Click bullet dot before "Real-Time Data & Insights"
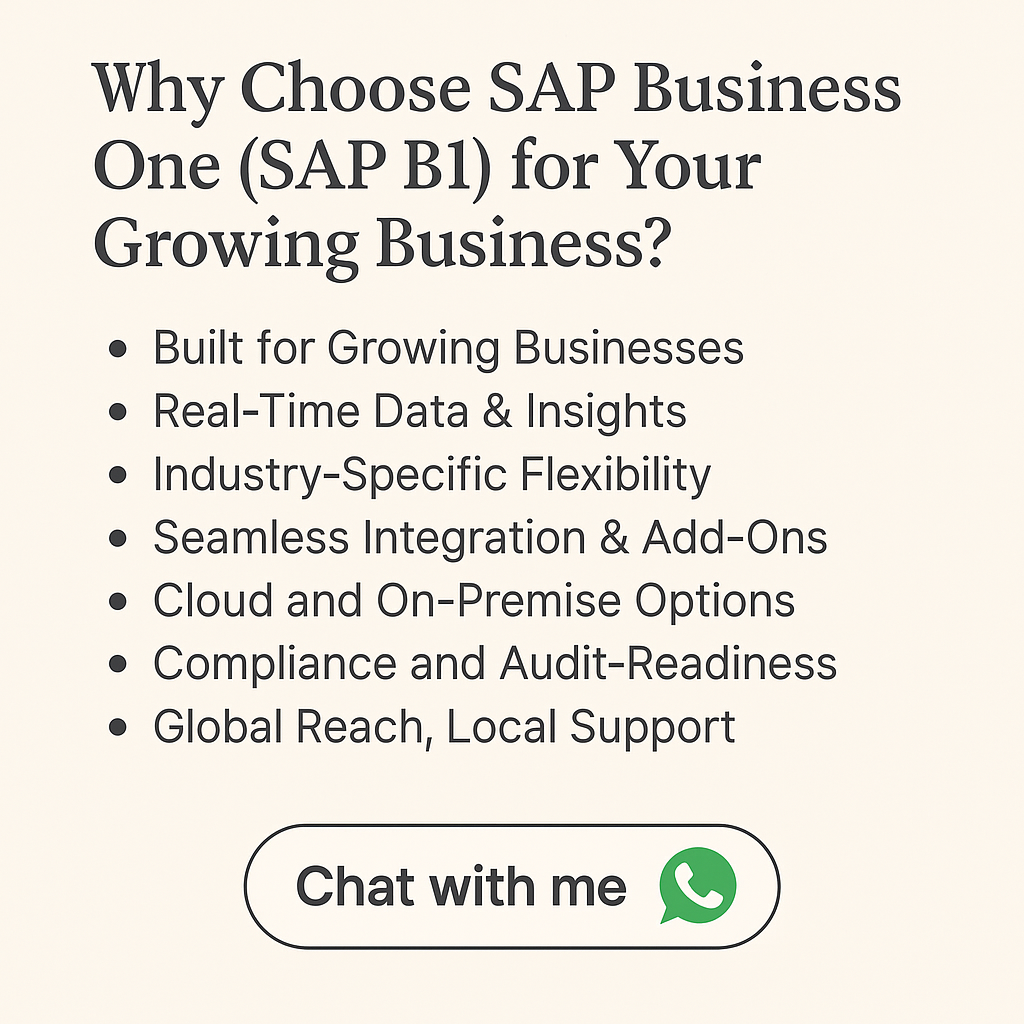The image size is (1024, 1024). [118, 412]
